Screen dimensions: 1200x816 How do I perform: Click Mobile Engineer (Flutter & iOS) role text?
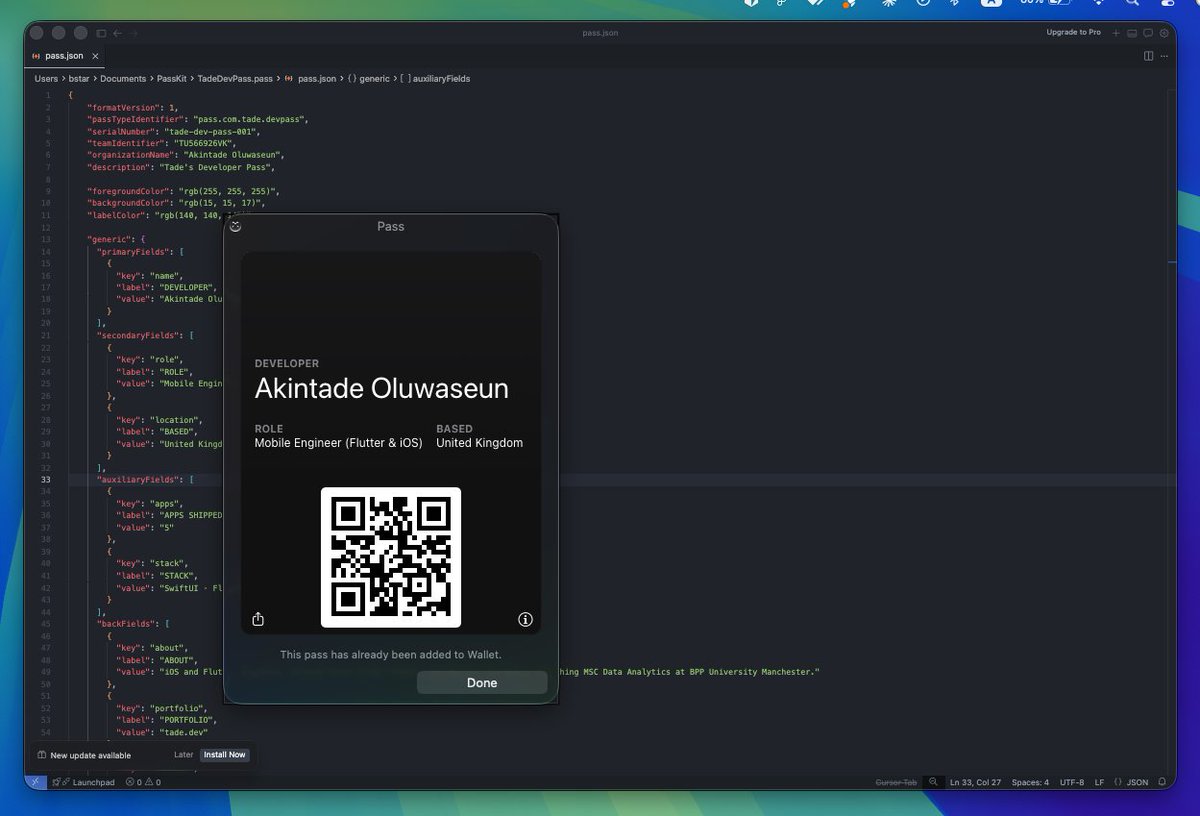[x=338, y=443]
